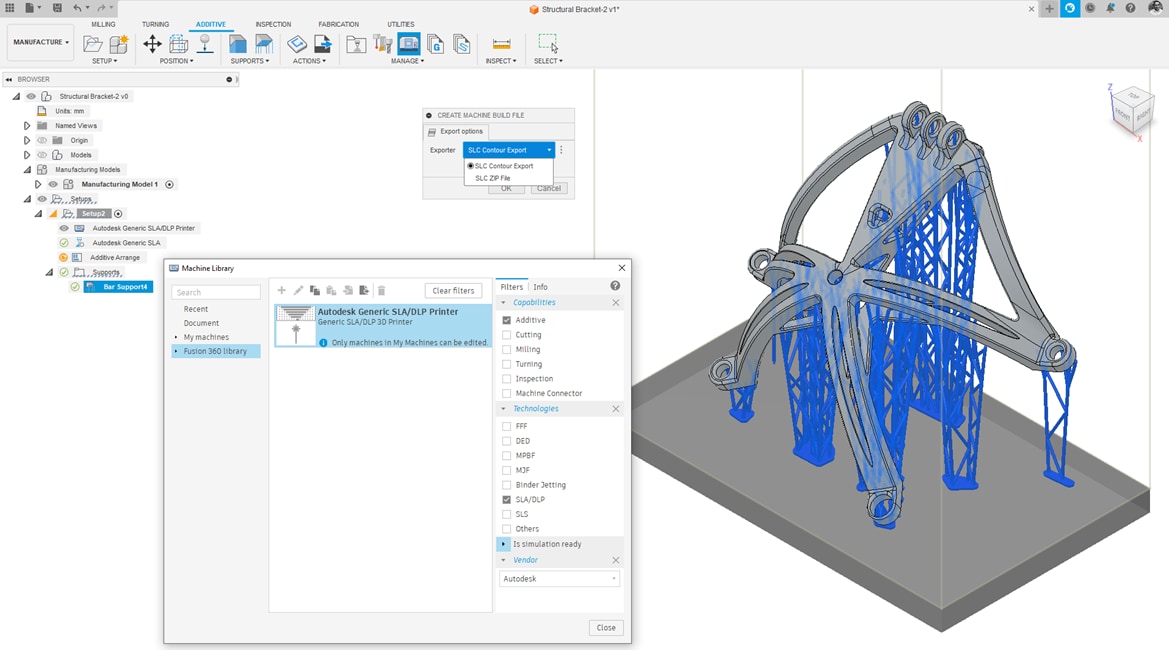This screenshot has width=1169, height=650.
Task: Click the Create Machine Build File icon under Manage
Action: click(x=408, y=44)
